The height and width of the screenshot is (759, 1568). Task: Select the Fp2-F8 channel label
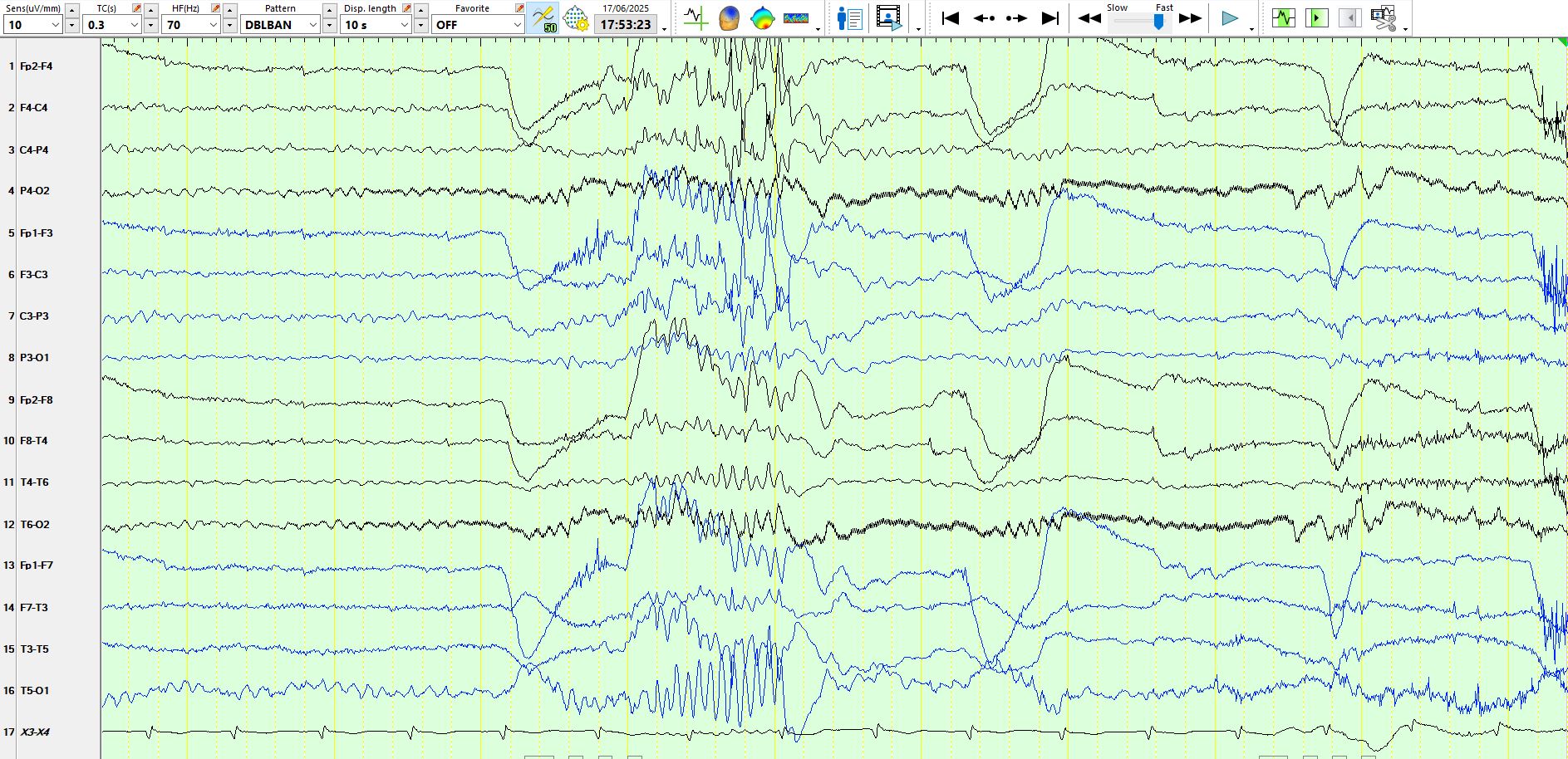(36, 400)
